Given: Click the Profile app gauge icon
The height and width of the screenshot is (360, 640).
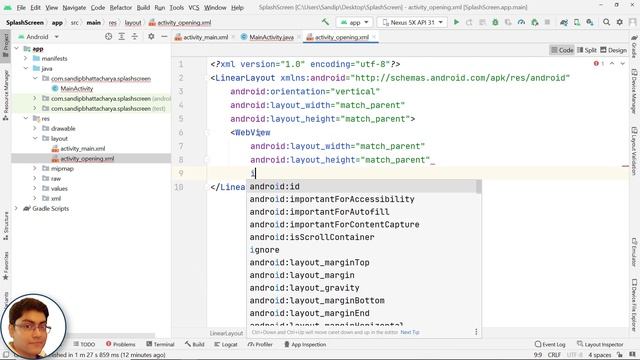Looking at the screenshot, I should pyautogui.click(x=521, y=22).
